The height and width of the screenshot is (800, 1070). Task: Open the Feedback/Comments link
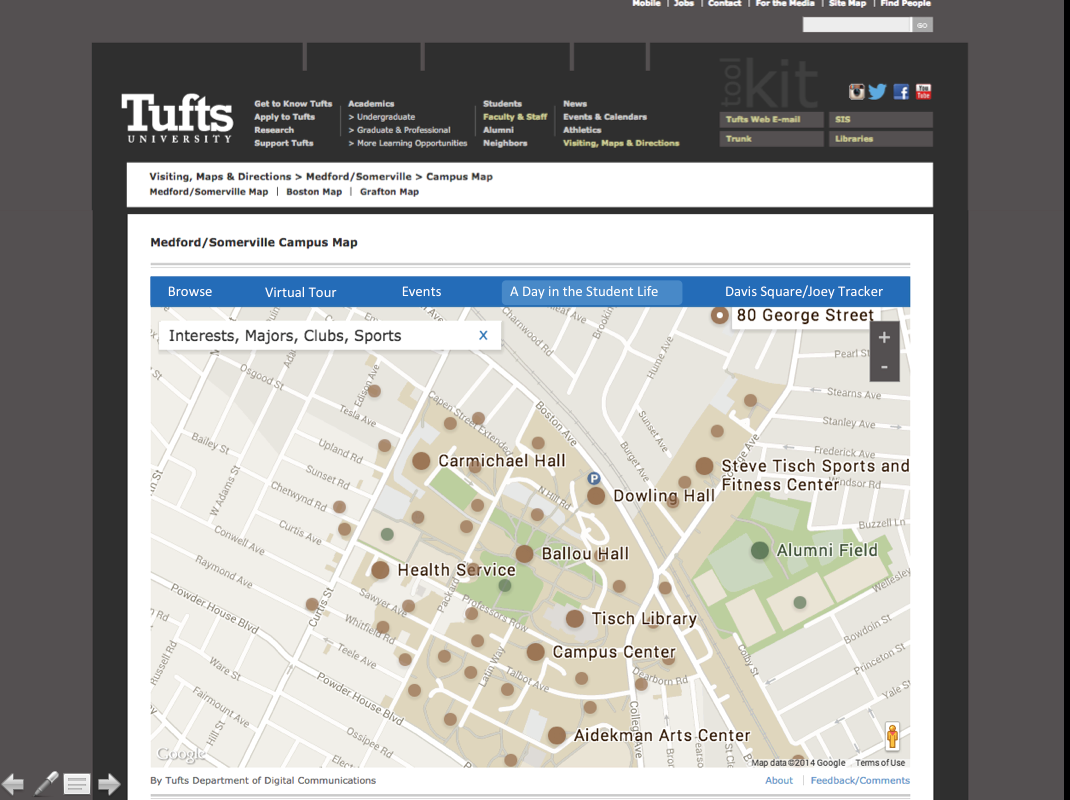[860, 781]
